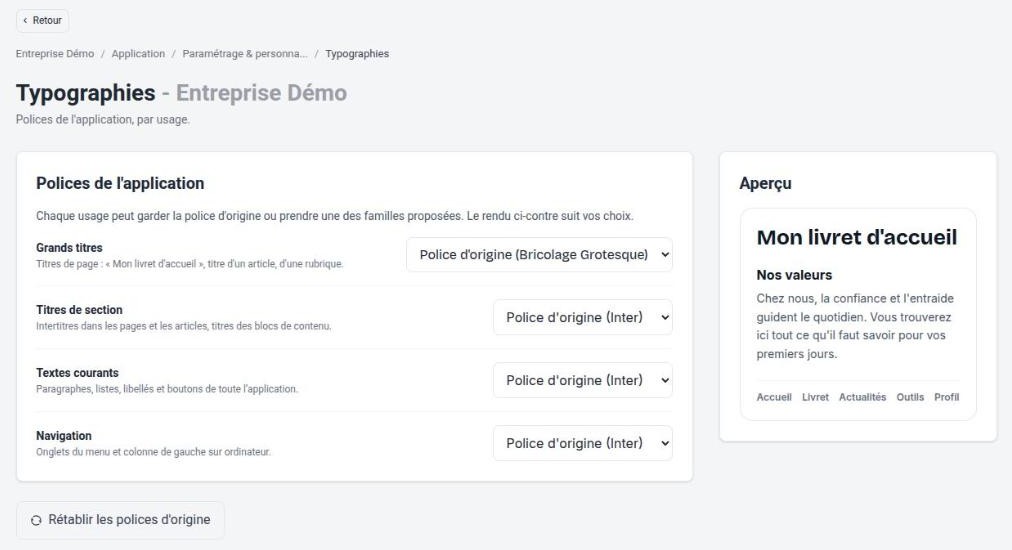Click the Typographies - Entreprise Démo page title
The height and width of the screenshot is (550, 1012).
181,93
